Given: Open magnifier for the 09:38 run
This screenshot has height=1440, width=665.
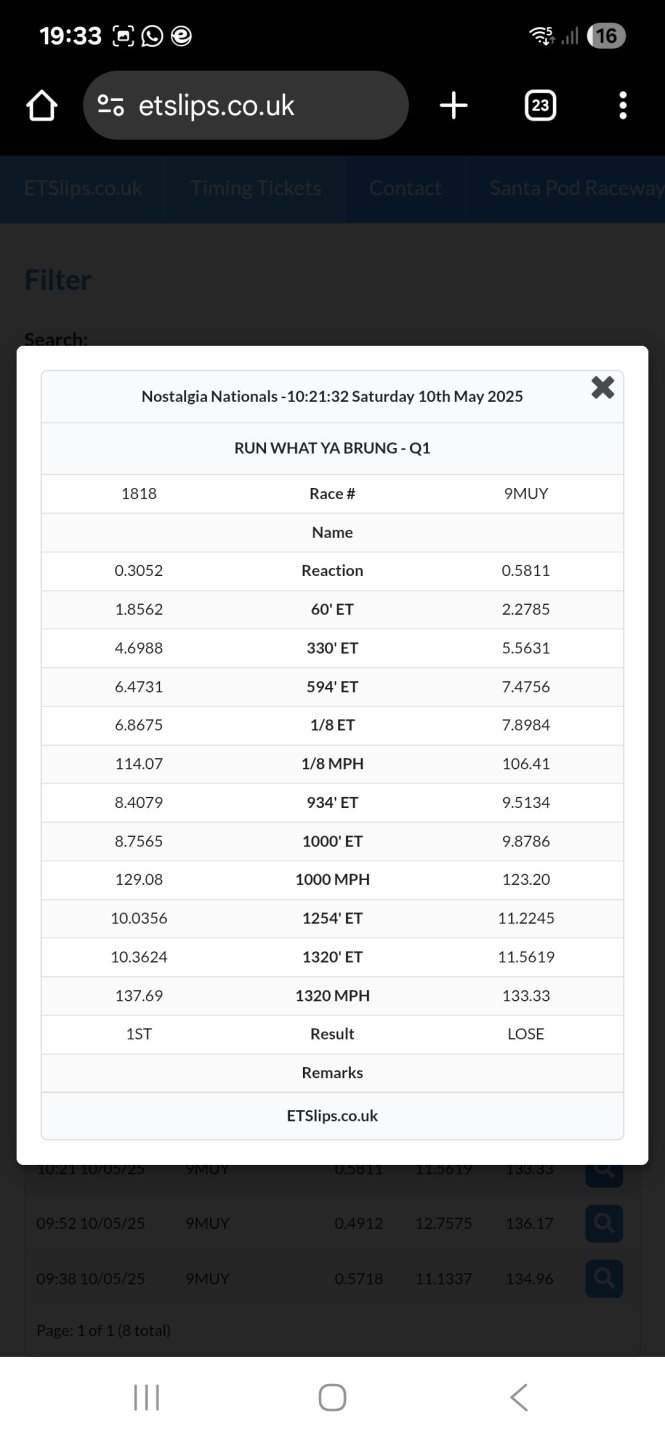Looking at the screenshot, I should (x=604, y=1278).
